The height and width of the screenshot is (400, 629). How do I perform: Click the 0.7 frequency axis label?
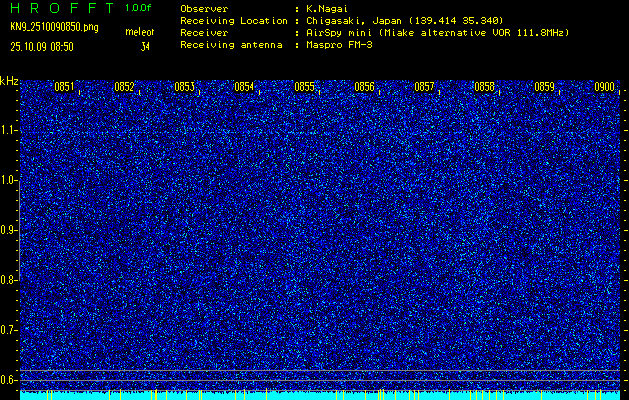(x=9, y=330)
